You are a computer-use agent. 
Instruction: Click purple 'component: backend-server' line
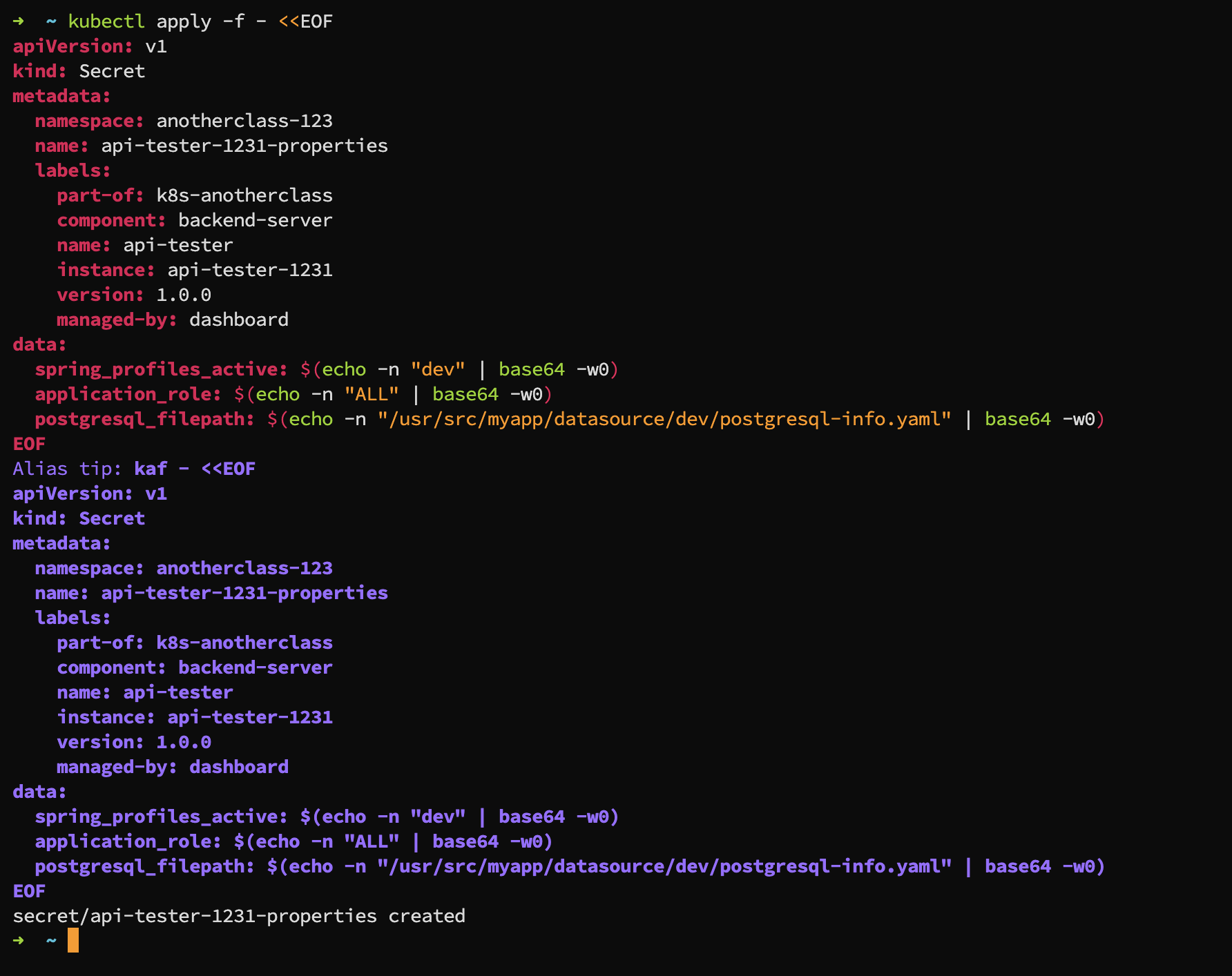click(x=195, y=667)
